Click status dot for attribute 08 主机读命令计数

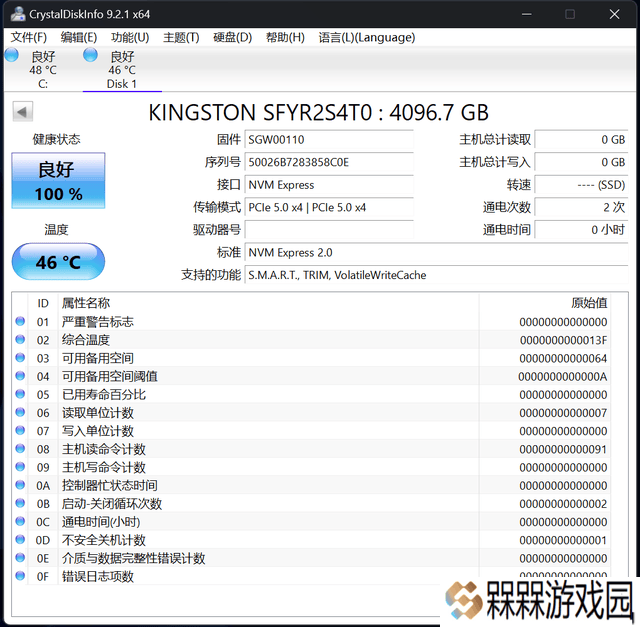pyautogui.click(x=20, y=448)
